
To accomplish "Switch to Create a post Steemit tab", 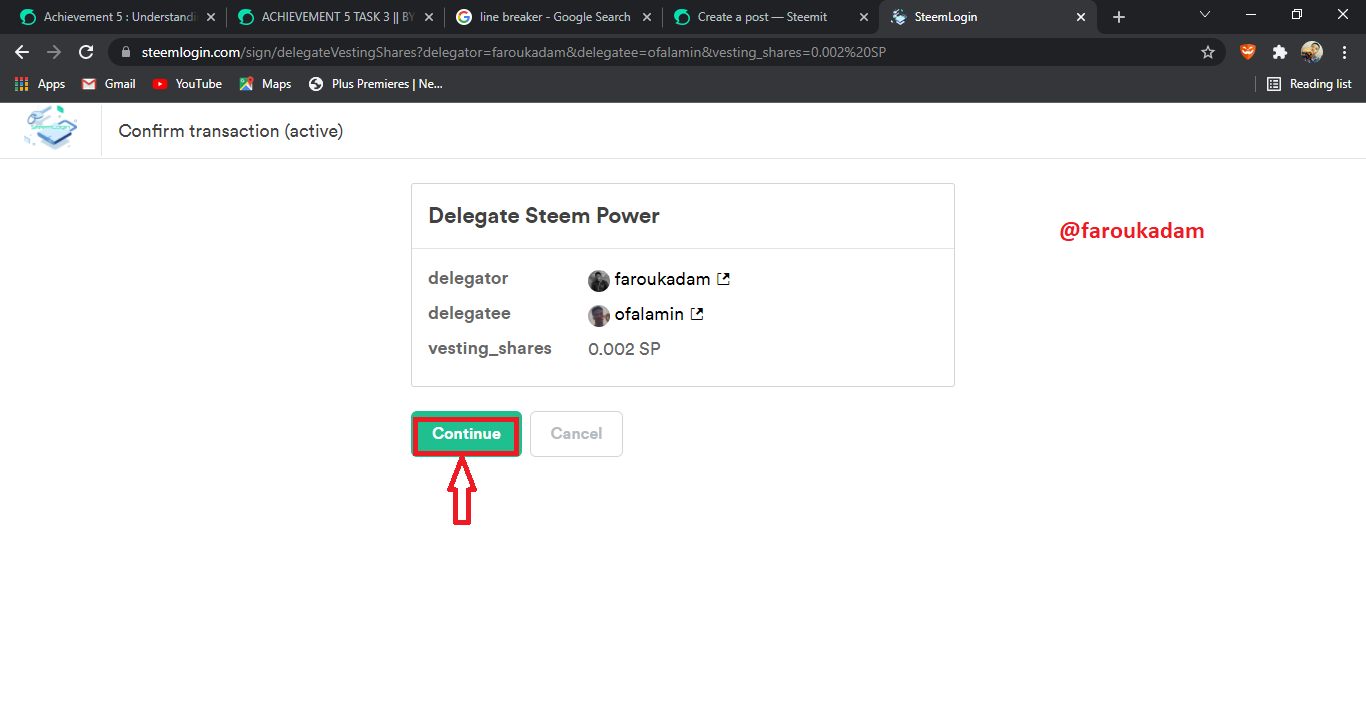I will tap(770, 17).
